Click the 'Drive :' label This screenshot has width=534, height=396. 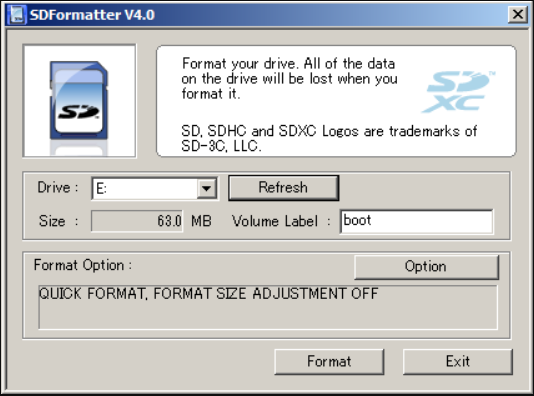pos(58,188)
